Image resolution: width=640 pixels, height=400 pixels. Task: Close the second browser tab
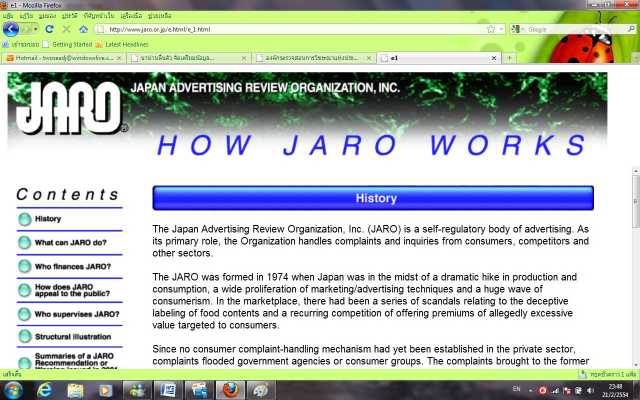pos(244,58)
